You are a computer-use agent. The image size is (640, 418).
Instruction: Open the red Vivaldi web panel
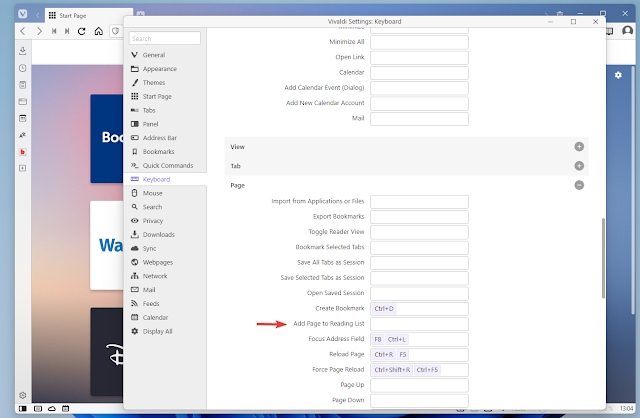23,152
